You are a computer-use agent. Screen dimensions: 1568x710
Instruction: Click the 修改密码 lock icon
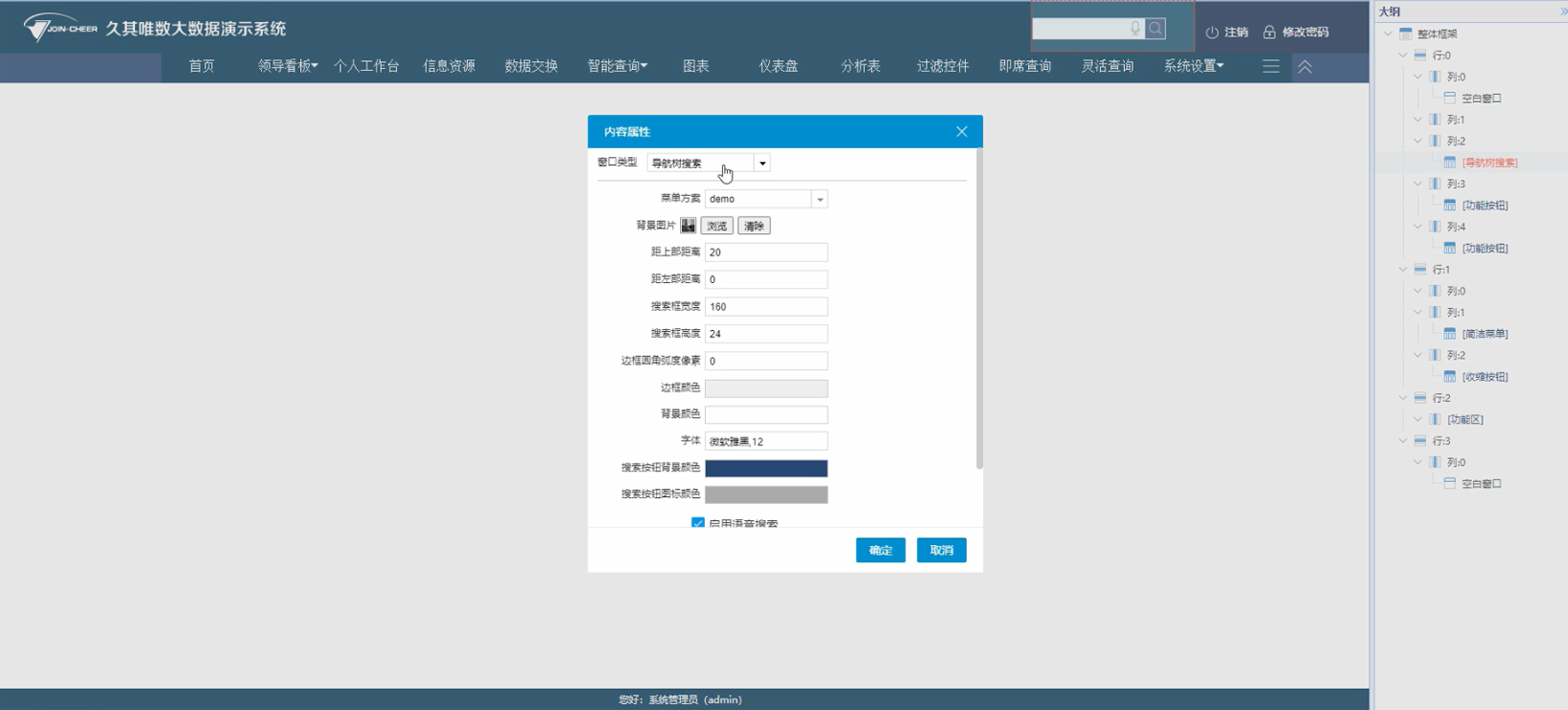coord(1269,33)
